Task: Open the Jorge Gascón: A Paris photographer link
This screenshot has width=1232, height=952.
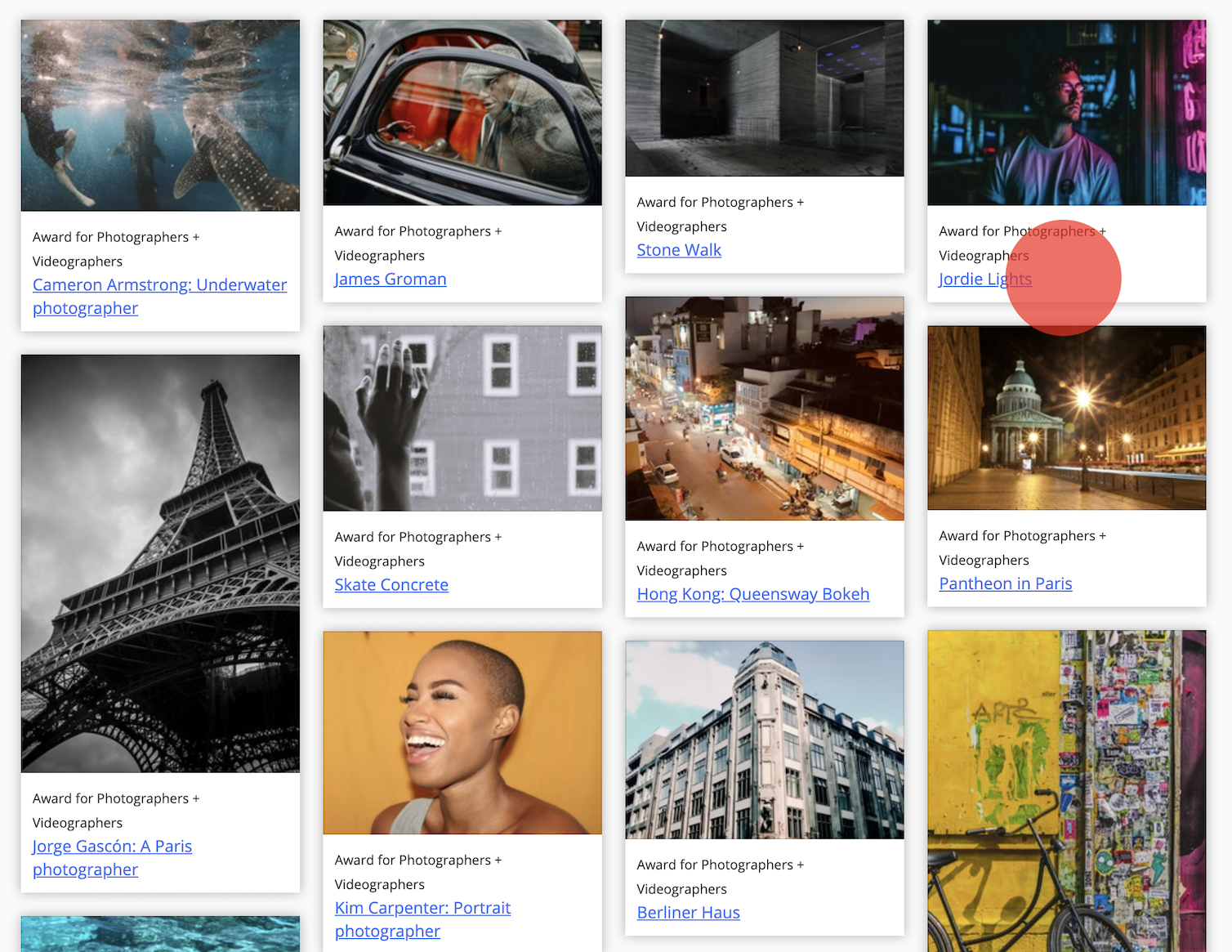Action: (112, 847)
